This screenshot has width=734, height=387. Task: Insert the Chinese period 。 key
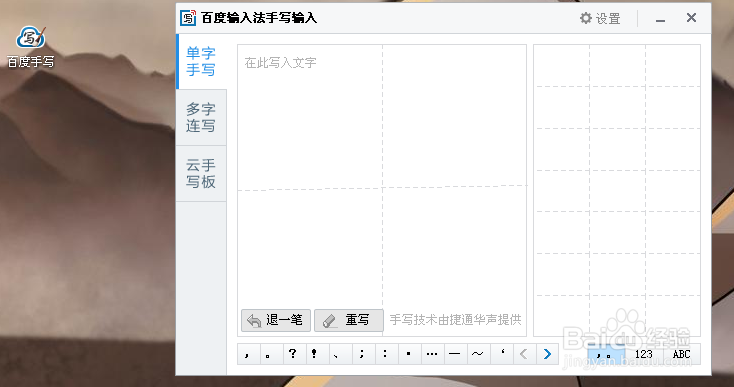(x=272, y=354)
